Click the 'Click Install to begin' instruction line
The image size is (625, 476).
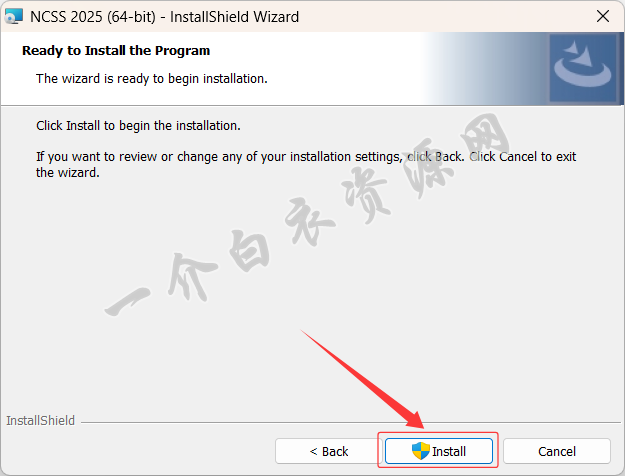pyautogui.click(x=138, y=126)
